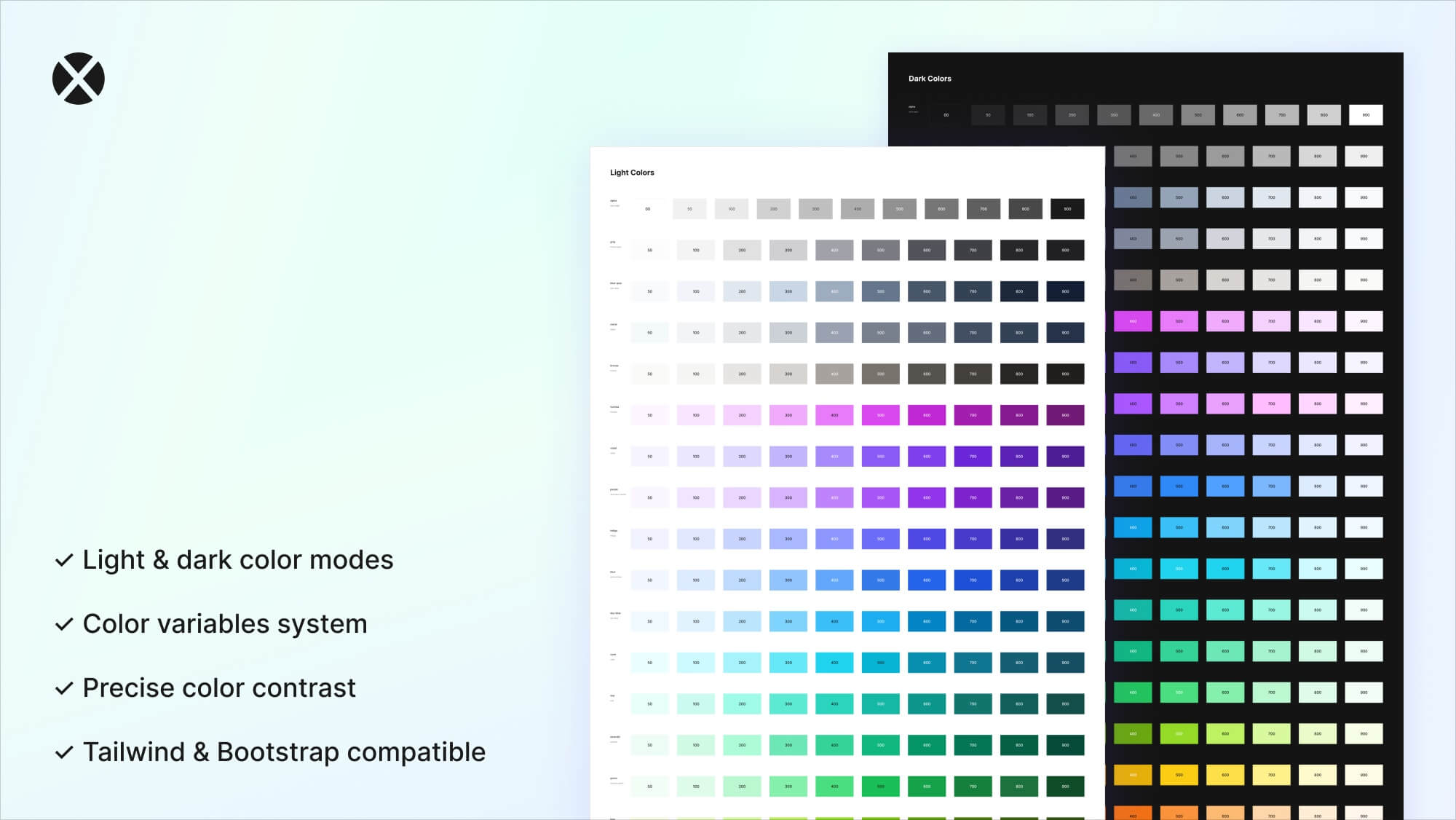Select green 500 swatch in Light Colors
The width and height of the screenshot is (1456, 820).
[880, 787]
